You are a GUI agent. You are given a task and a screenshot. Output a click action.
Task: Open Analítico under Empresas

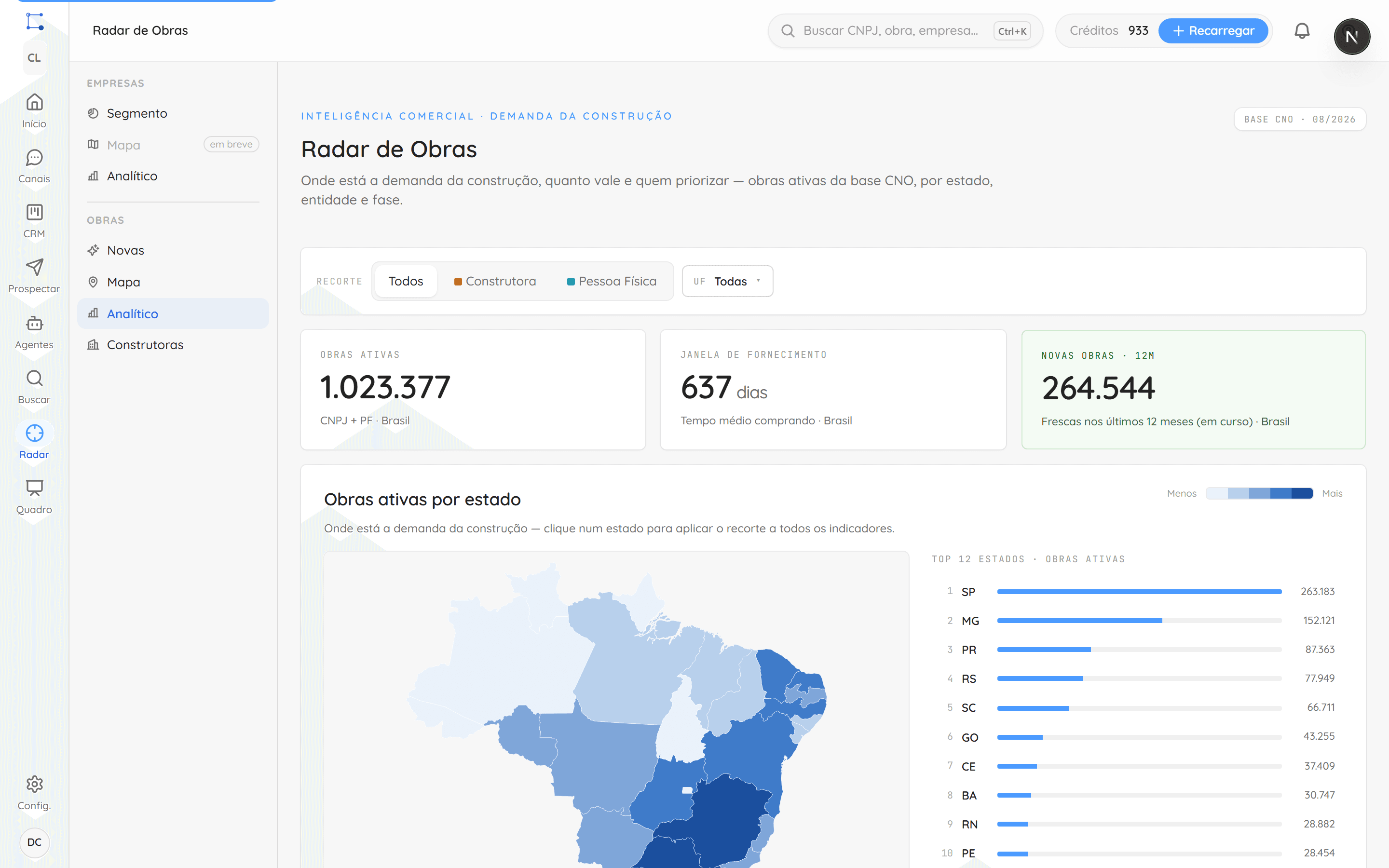point(173,176)
